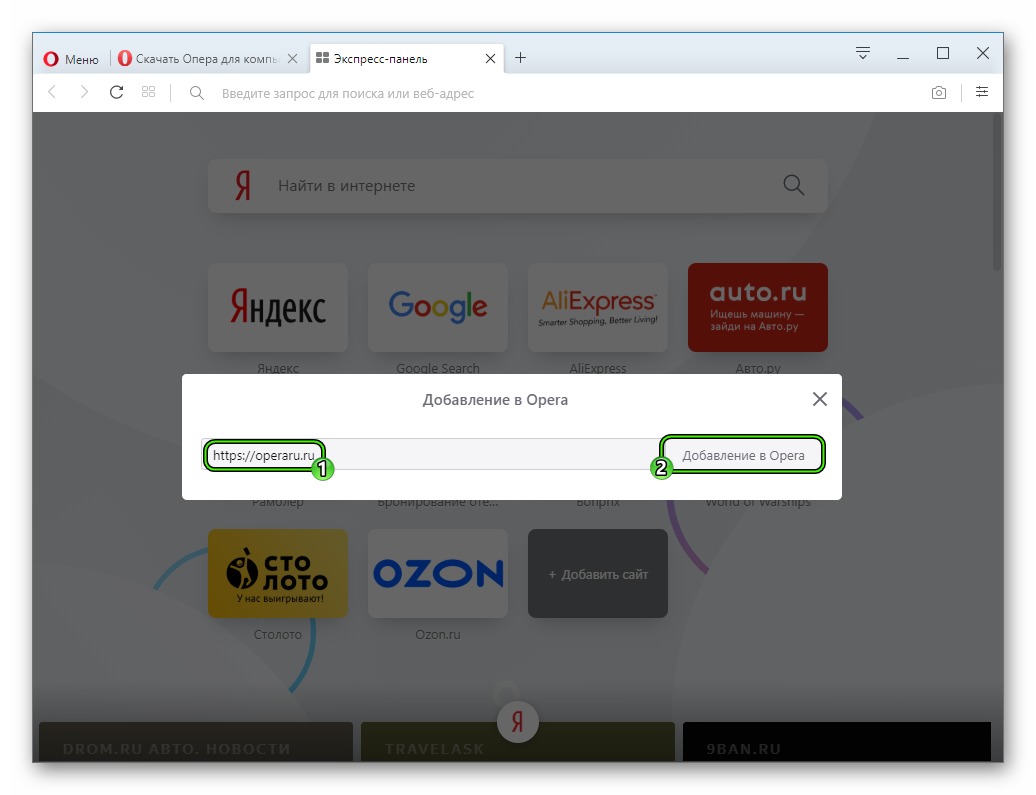This screenshot has width=1036, height=795.
Task: Close the Добавление в Opera dialog
Action: pyautogui.click(x=820, y=399)
